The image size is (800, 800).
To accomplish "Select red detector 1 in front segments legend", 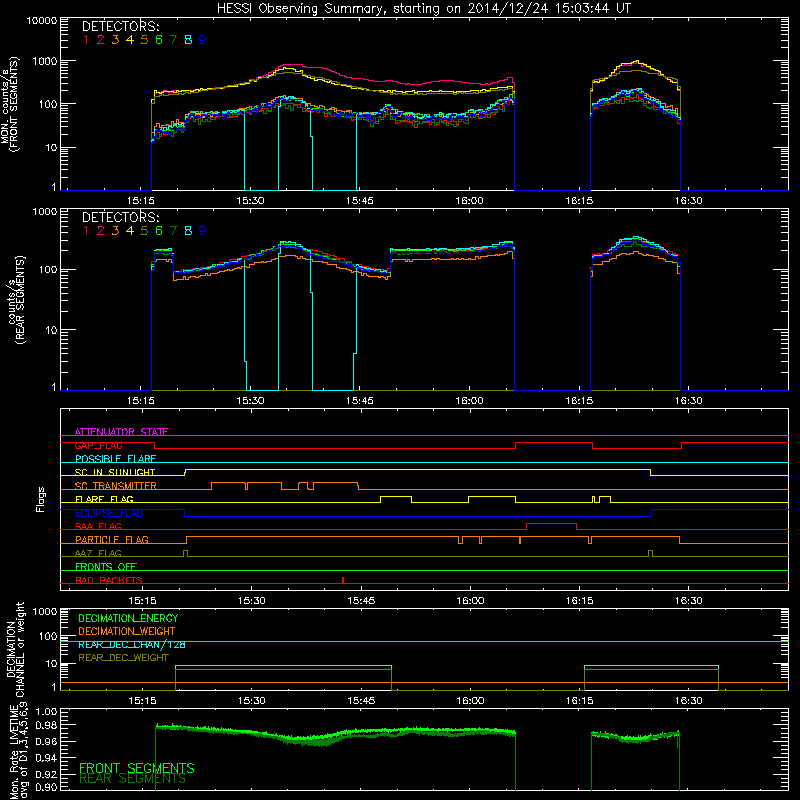I will pos(86,40).
